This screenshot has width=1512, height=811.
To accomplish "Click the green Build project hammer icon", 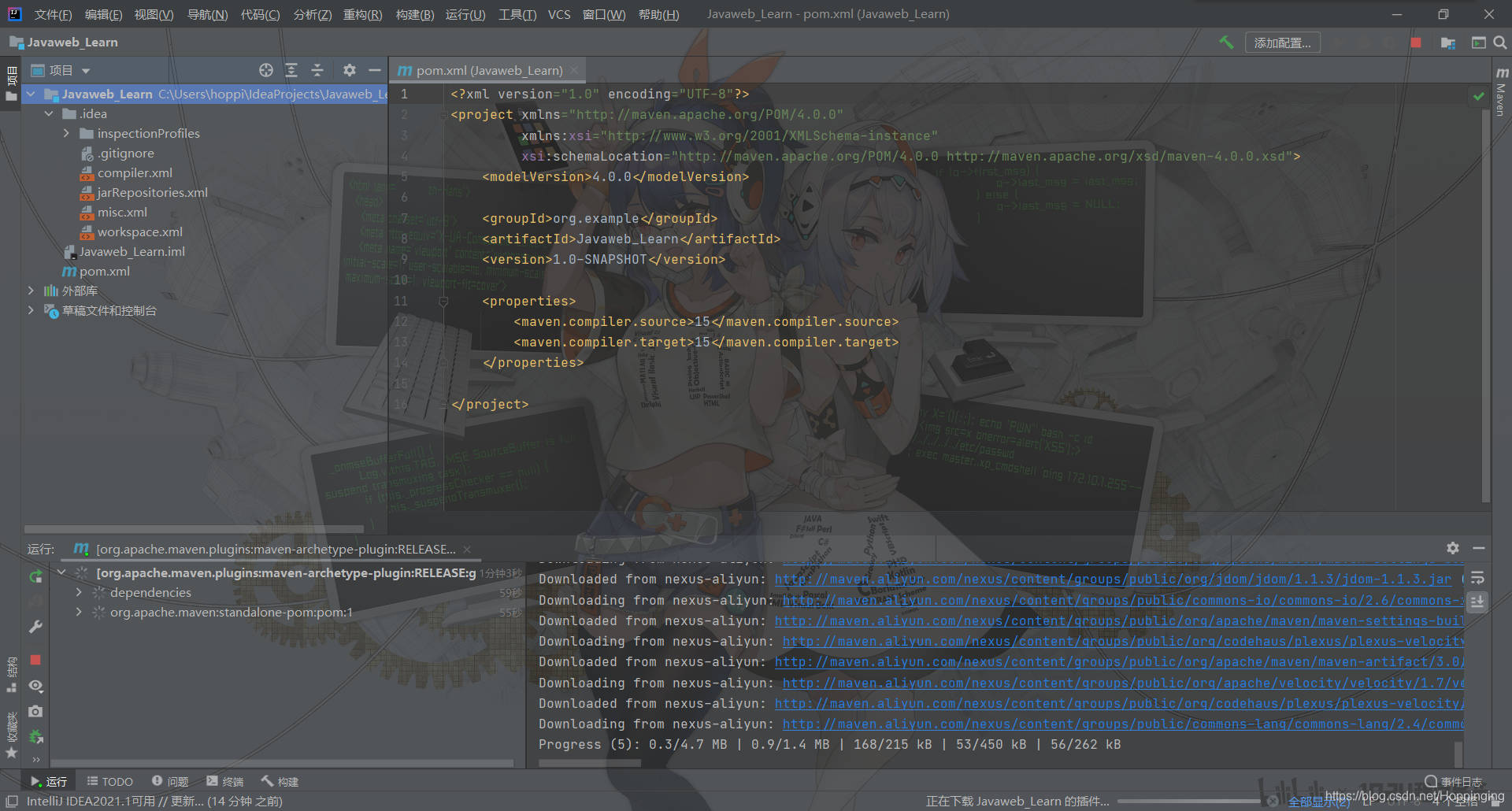I will [x=1226, y=43].
